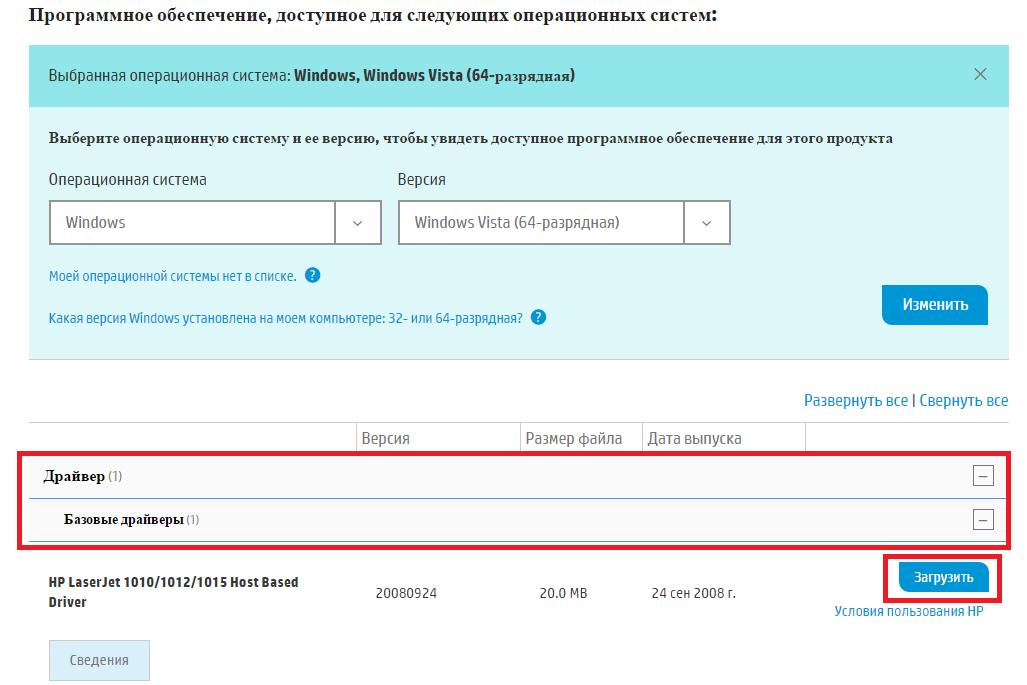Image resolution: width=1027 pixels, height=685 pixels.
Task: Click the help icon beside the 32/64-bit question
Action: coord(539,318)
